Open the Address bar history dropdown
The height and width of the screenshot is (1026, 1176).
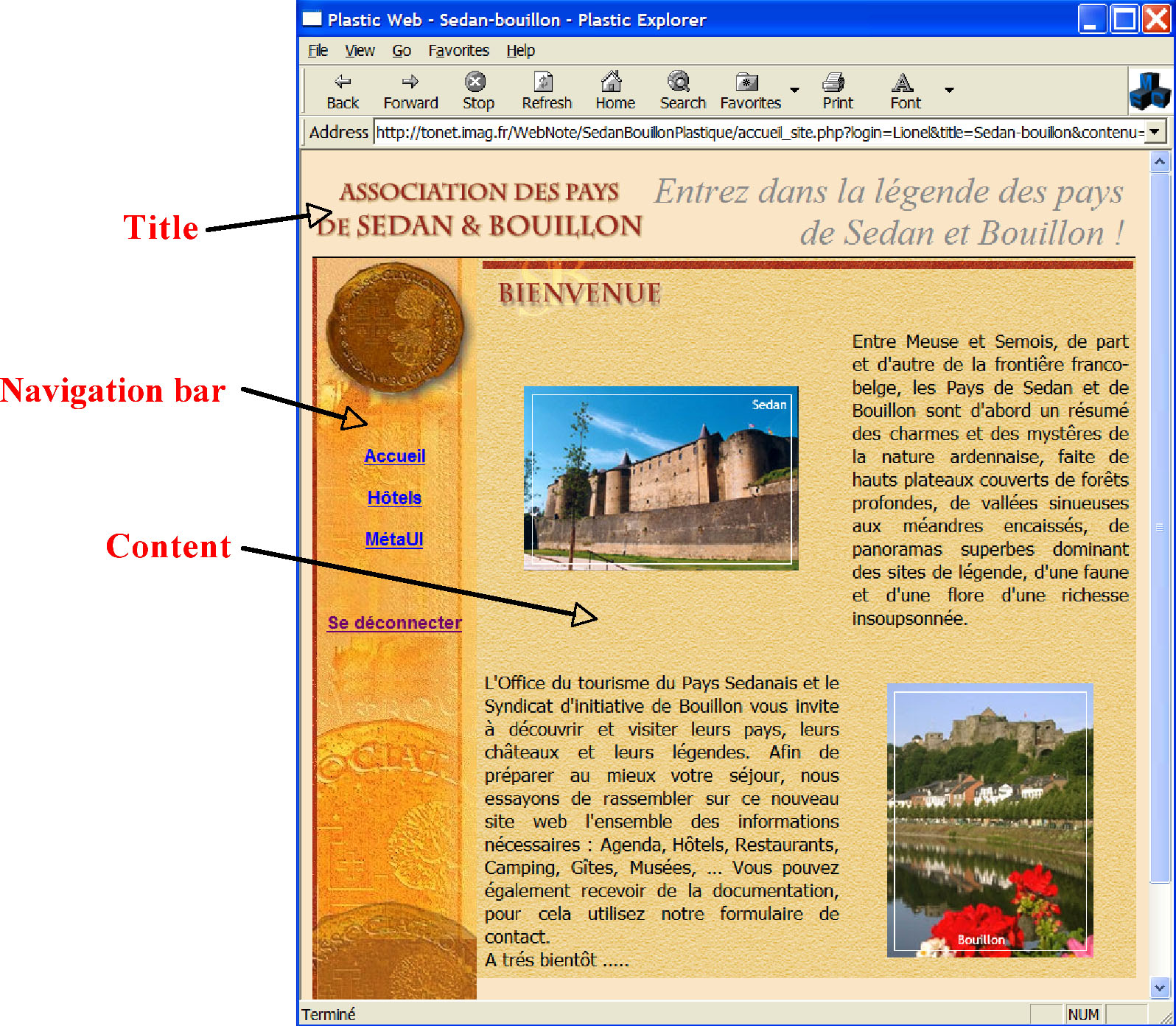[x=1155, y=132]
